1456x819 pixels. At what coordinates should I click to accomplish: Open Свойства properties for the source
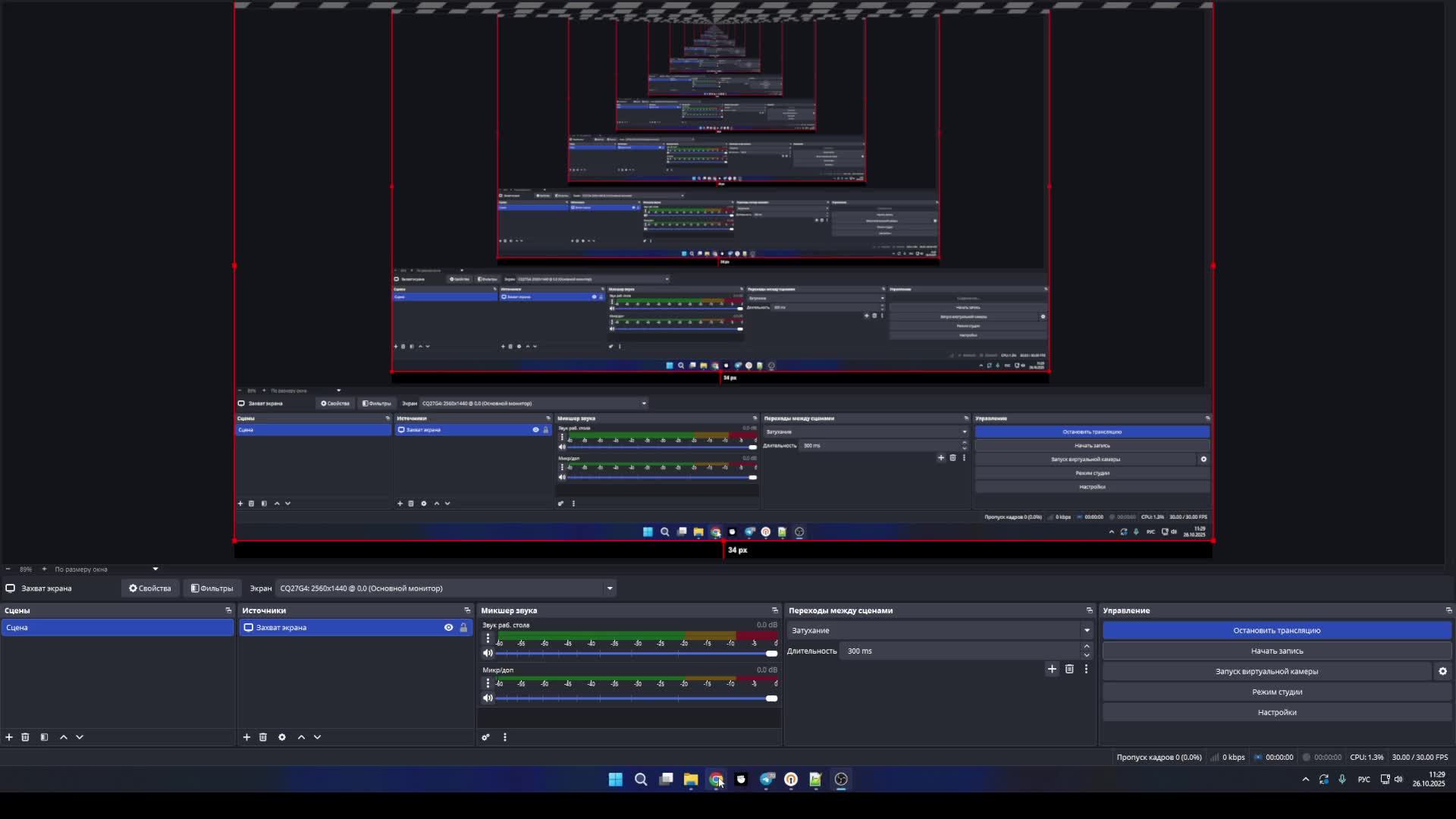[x=149, y=588]
